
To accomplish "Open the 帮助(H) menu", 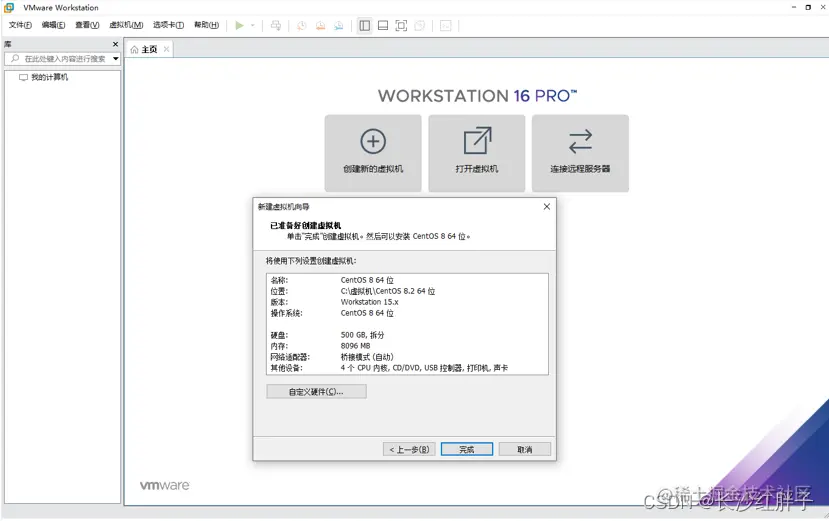I will point(206,25).
